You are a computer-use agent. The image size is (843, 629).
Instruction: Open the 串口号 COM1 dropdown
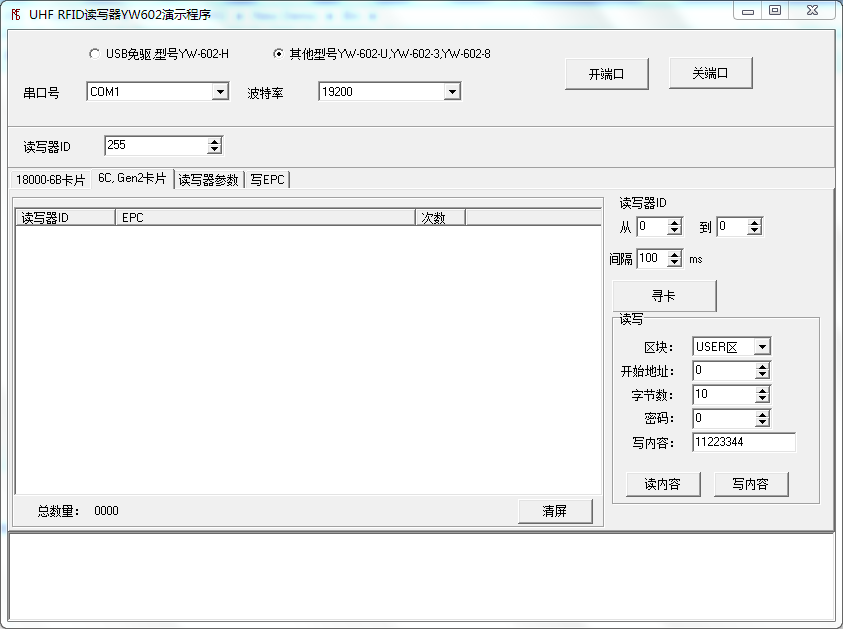click(222, 91)
